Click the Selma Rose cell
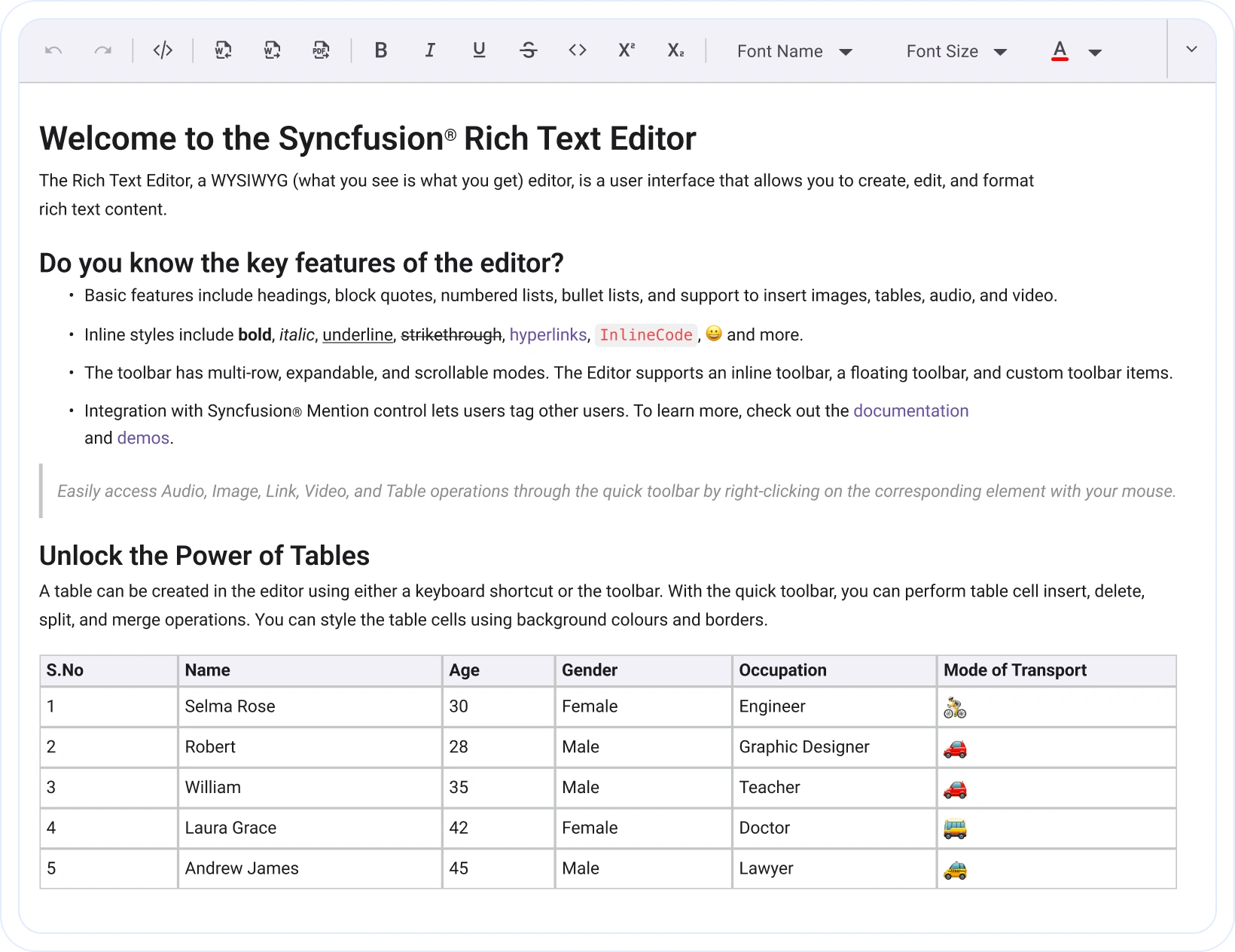The width and height of the screenshot is (1235, 952). pos(310,706)
